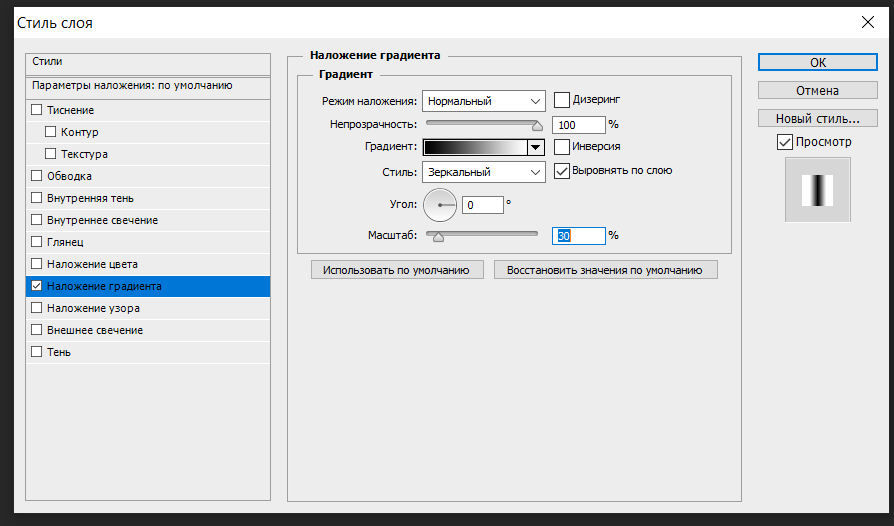Select the Наложение цвета row label
894x526 pixels.
coord(92,264)
